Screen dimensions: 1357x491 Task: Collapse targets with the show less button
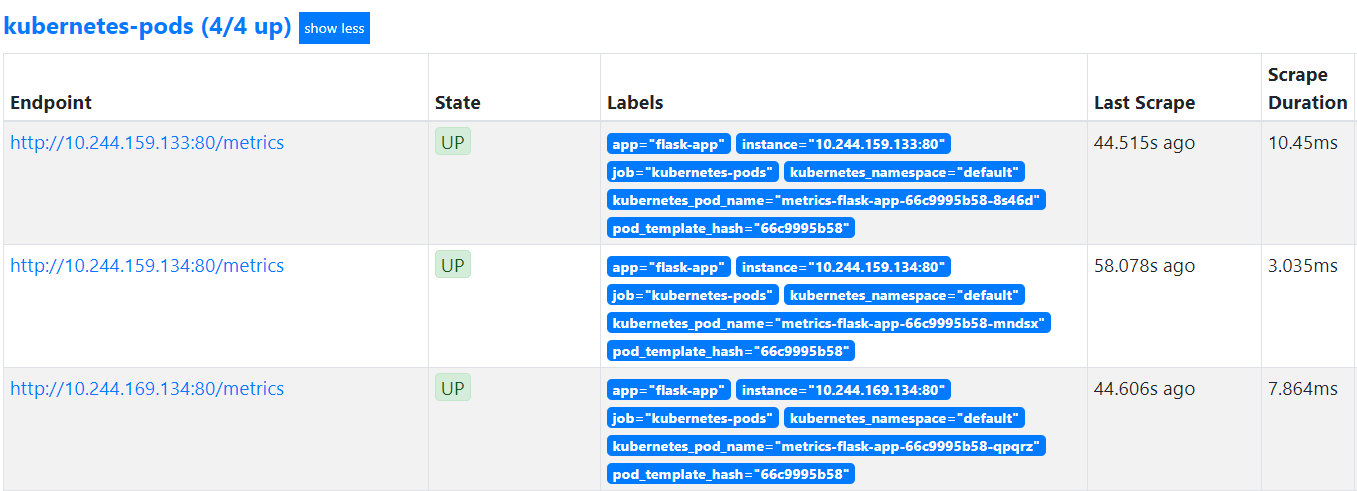334,28
